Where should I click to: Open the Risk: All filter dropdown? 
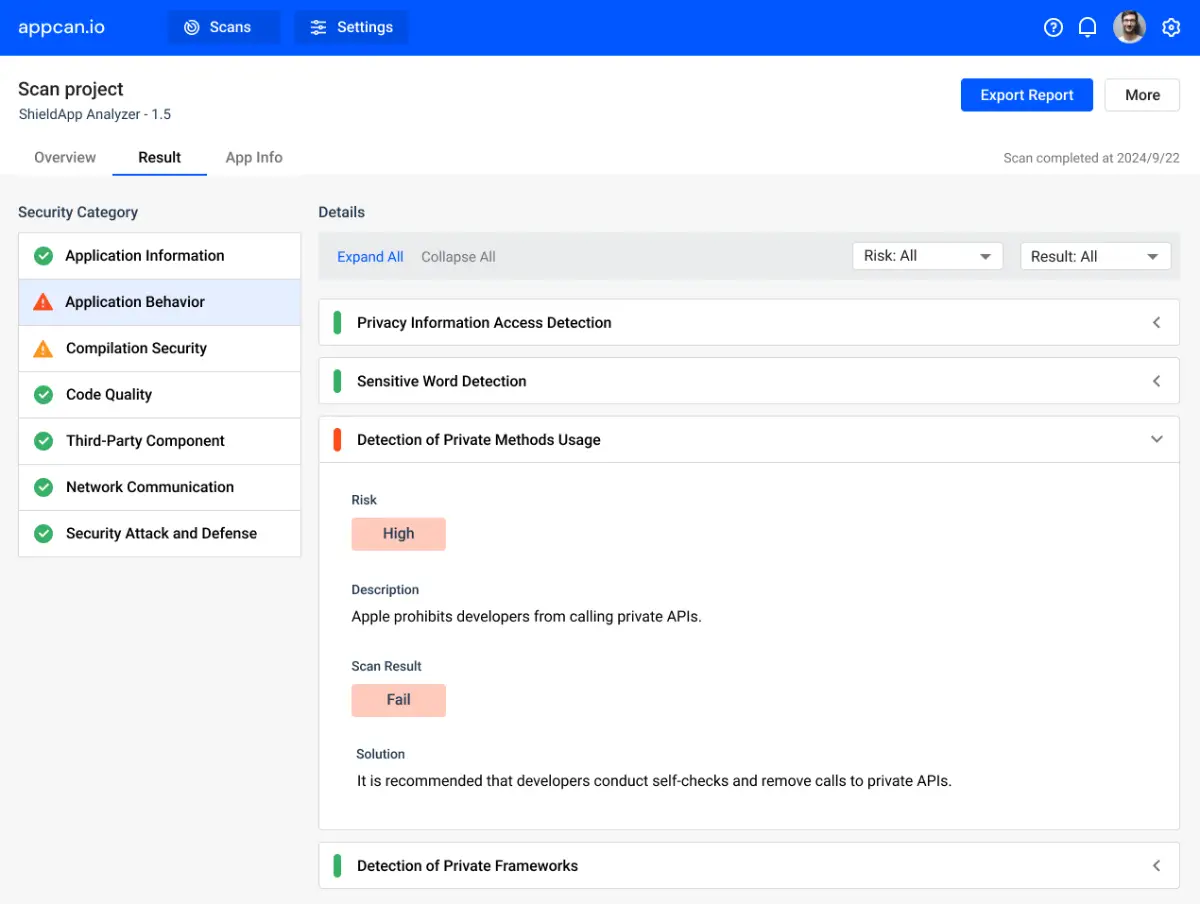pos(927,256)
